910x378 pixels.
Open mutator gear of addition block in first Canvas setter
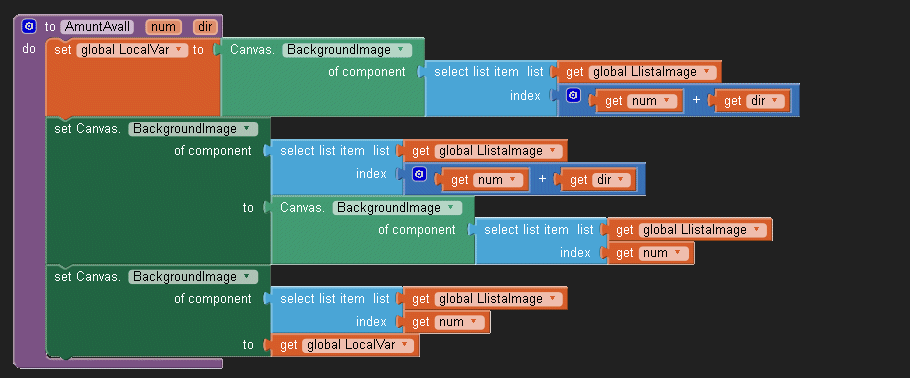click(x=420, y=174)
